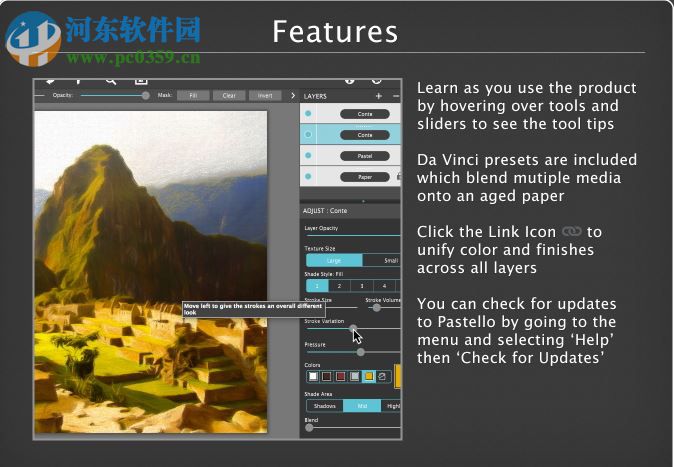Pick the red color swatch
Image resolution: width=674 pixels, height=467 pixels.
tap(340, 377)
